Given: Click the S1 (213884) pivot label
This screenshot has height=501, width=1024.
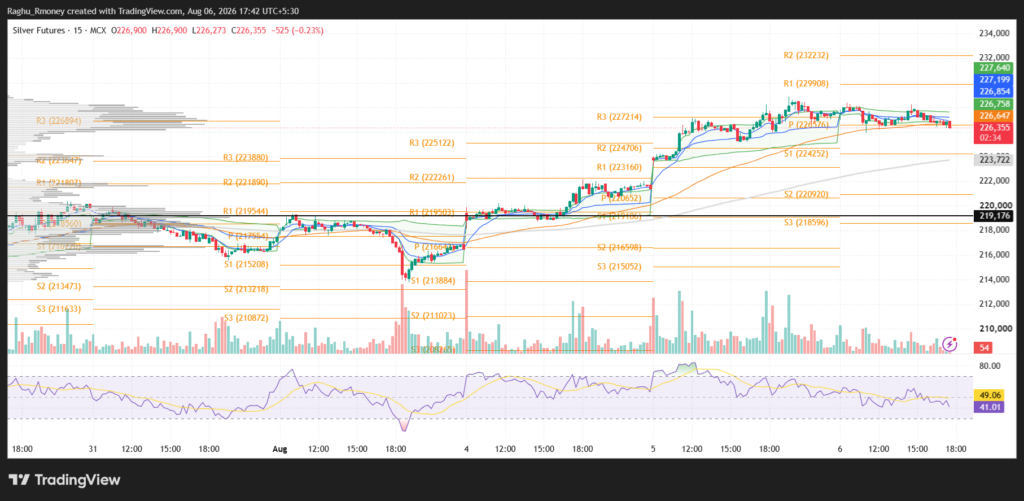Looking at the screenshot, I should click(x=432, y=281).
